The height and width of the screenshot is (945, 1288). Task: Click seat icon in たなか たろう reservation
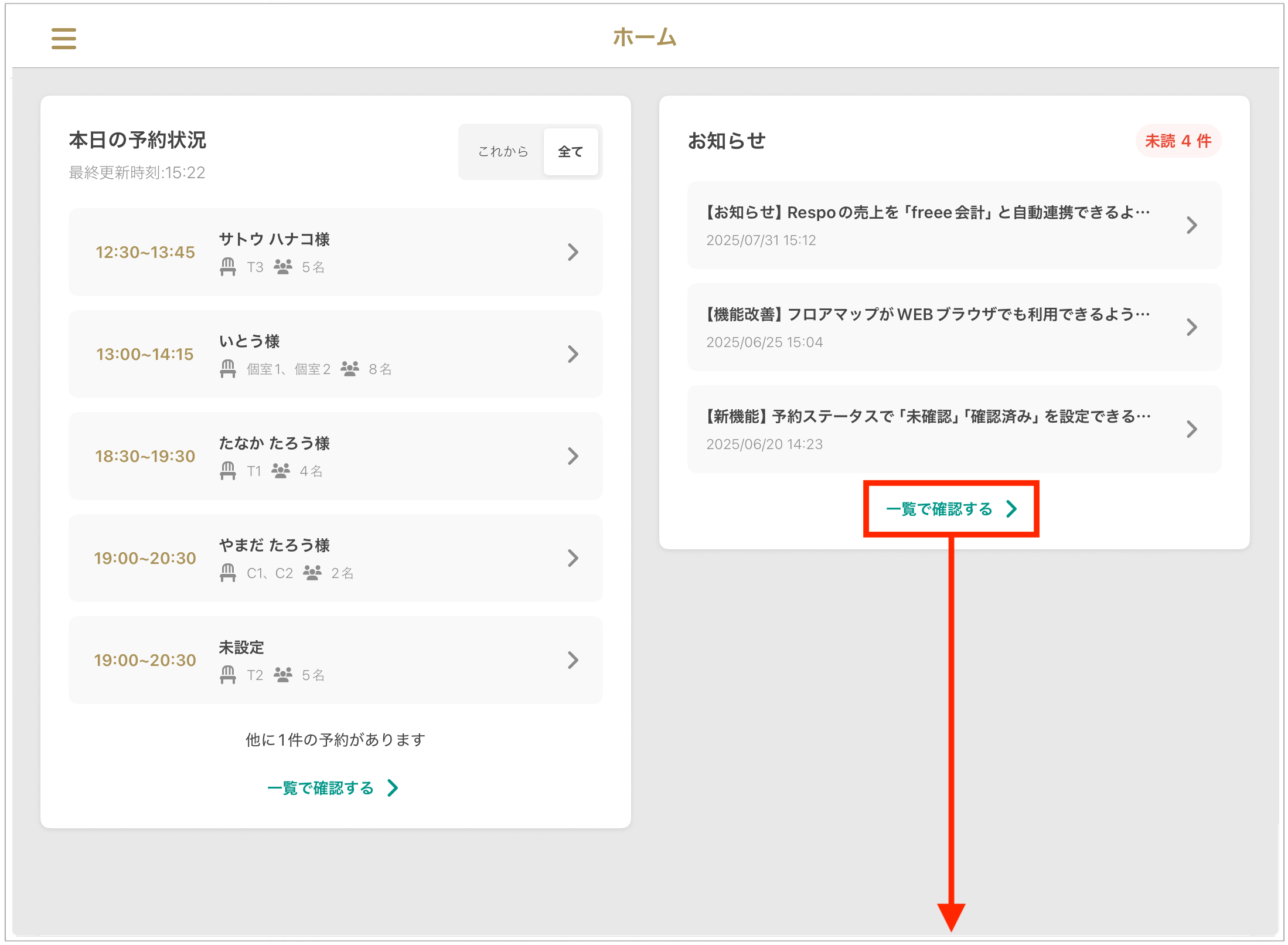228,471
